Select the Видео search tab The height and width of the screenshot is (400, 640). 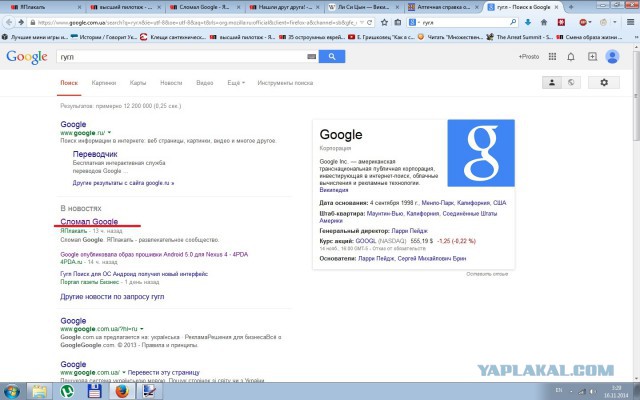204,83
